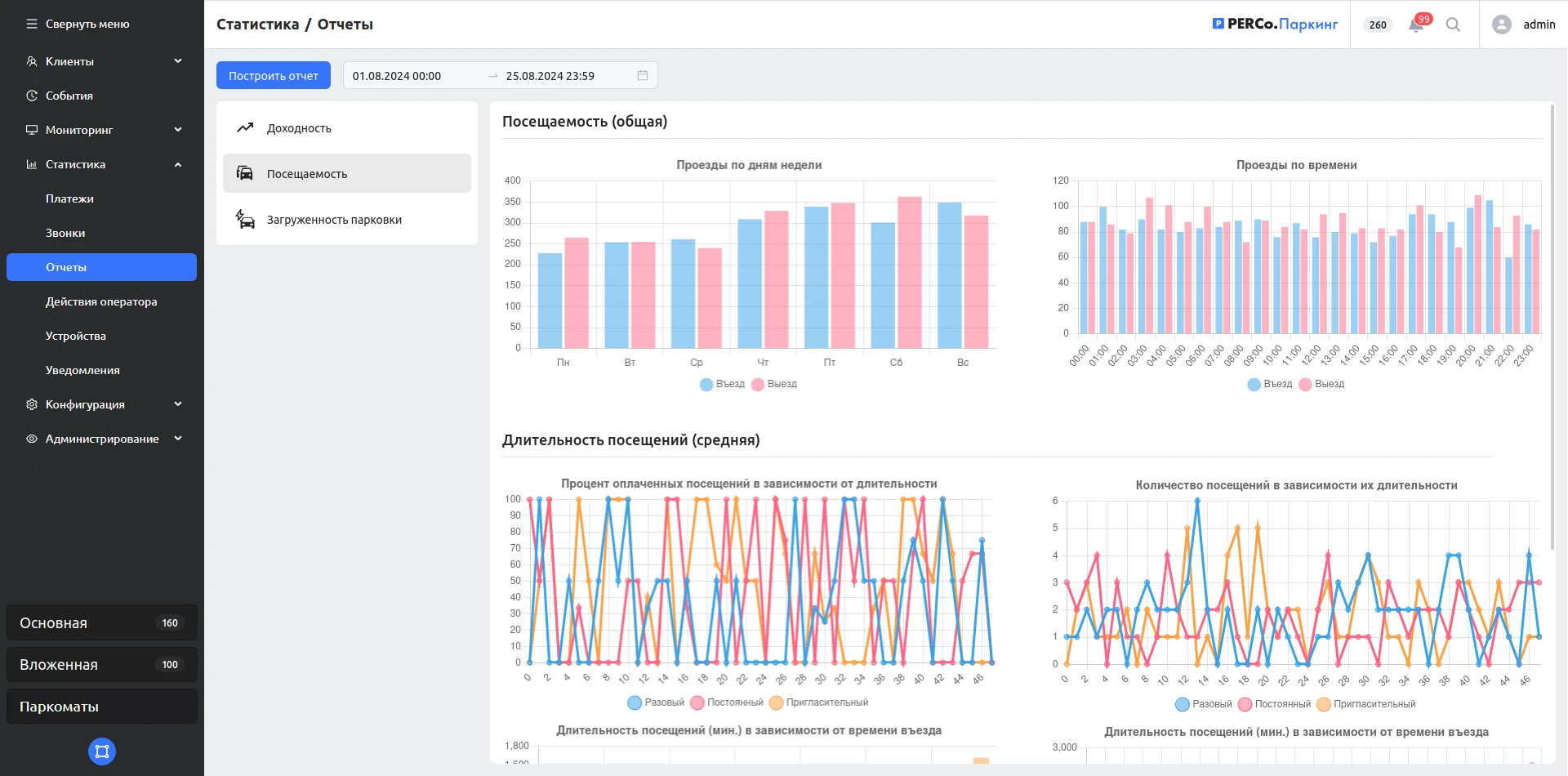Open the Основная parking zone button
The height and width of the screenshot is (776, 1568).
click(101, 623)
